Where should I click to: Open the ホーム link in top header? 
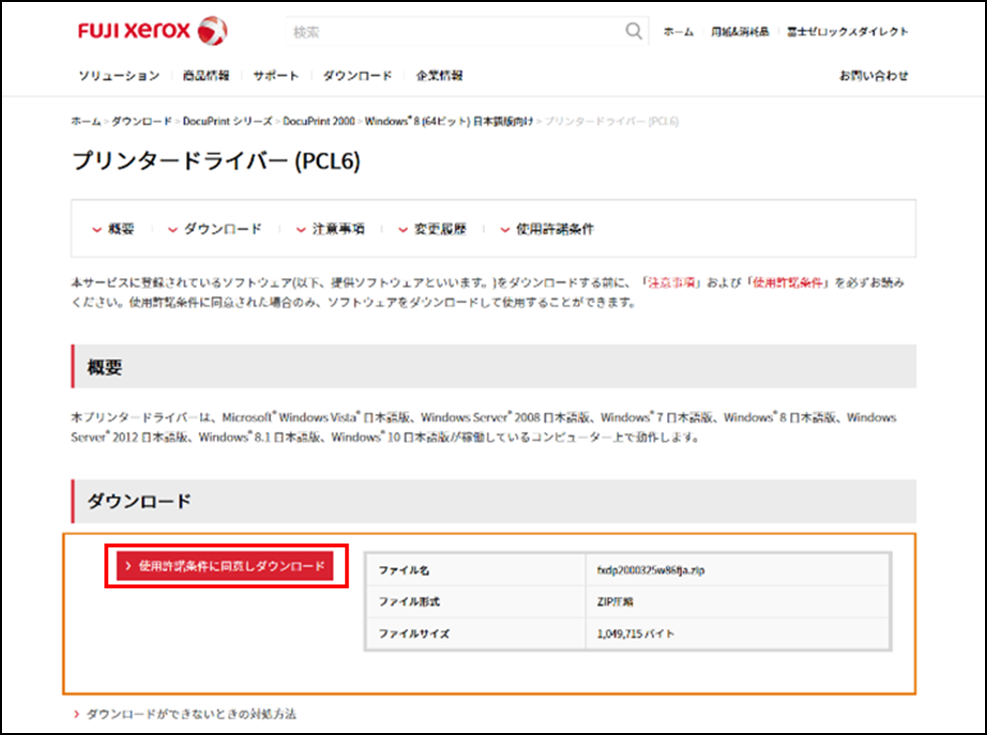coord(678,31)
